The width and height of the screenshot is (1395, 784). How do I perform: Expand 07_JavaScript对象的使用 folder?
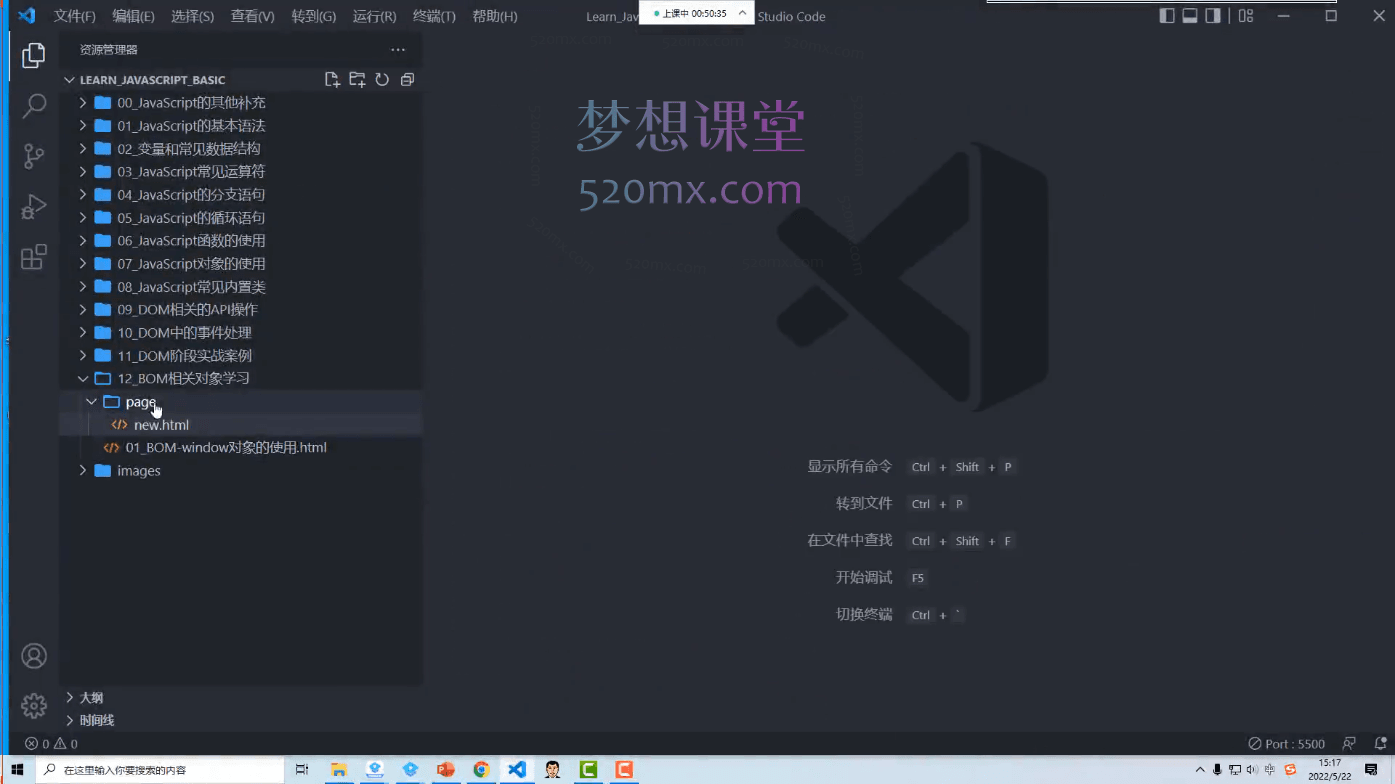click(x=240, y=264)
